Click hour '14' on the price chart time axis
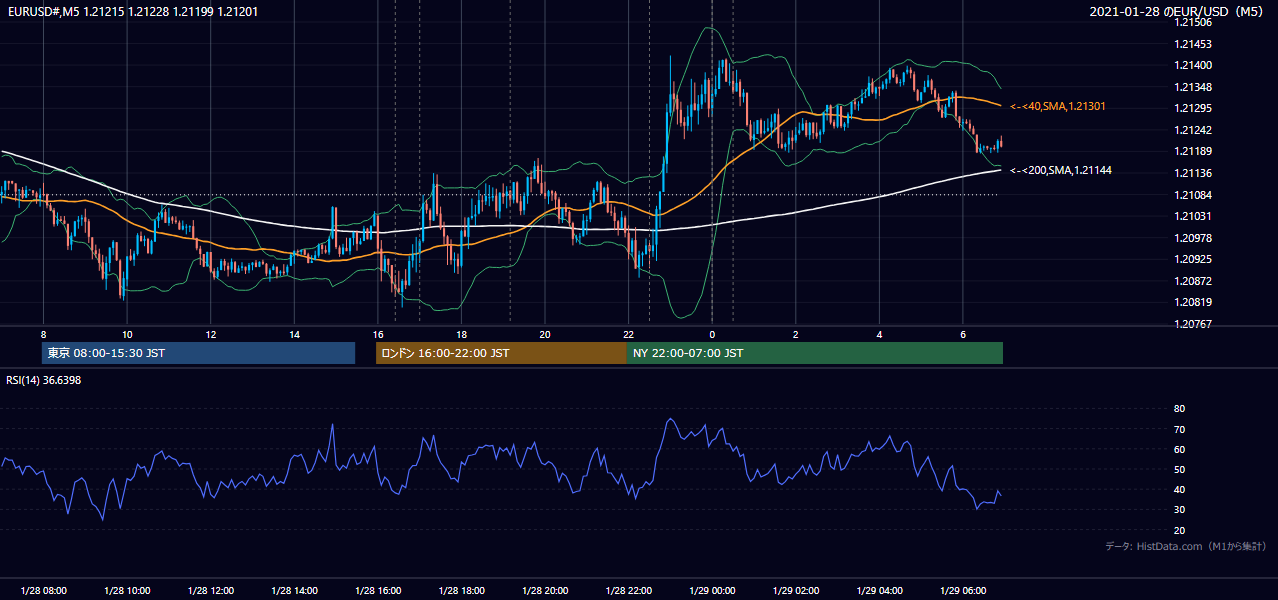Image resolution: width=1278 pixels, height=600 pixels. pyautogui.click(x=294, y=334)
